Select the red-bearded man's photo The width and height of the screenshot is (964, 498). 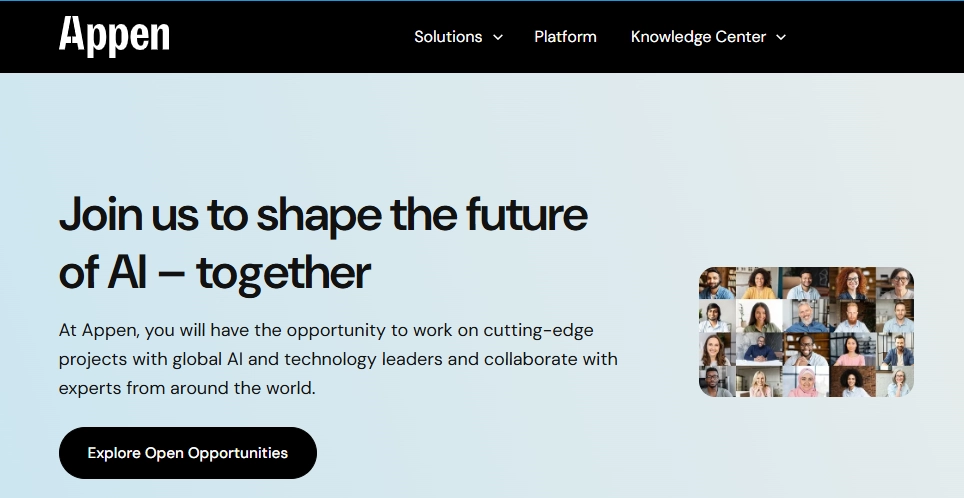(852, 316)
